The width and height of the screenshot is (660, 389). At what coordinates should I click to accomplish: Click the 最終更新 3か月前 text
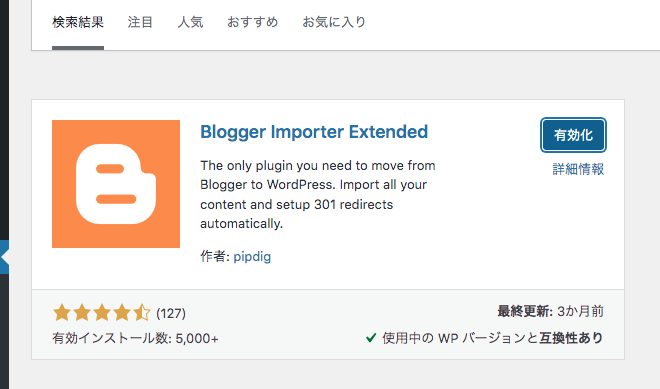point(551,312)
